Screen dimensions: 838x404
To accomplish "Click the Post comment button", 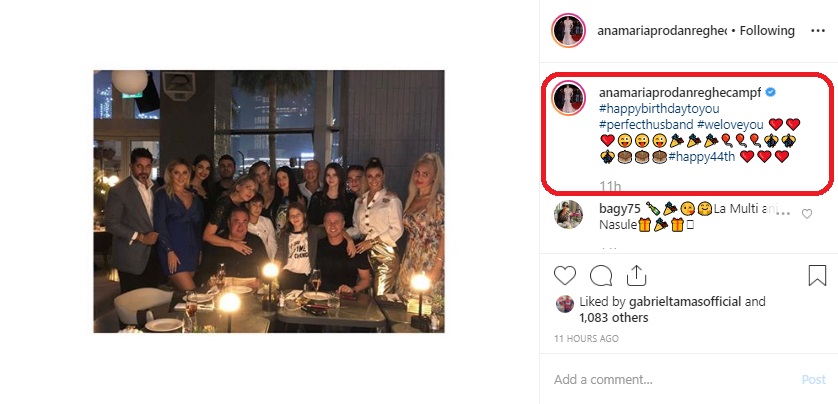I will click(814, 380).
